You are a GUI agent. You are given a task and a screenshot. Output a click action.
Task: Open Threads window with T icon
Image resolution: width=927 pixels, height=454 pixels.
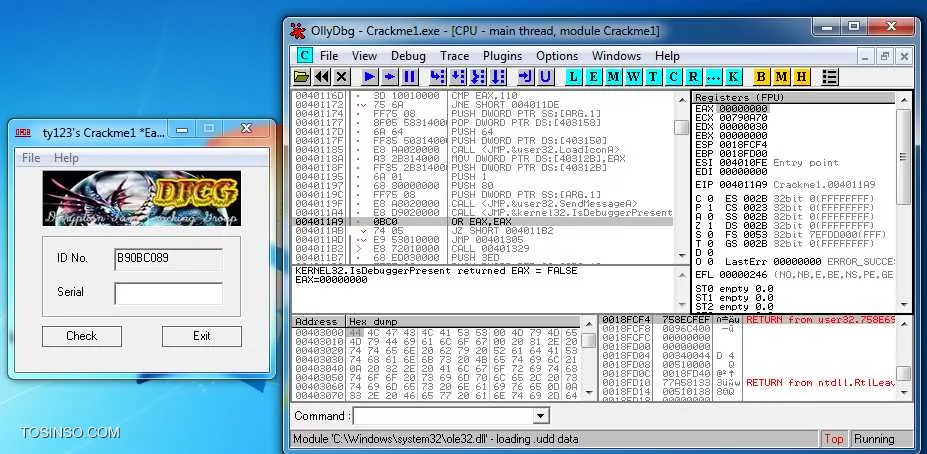tap(653, 77)
